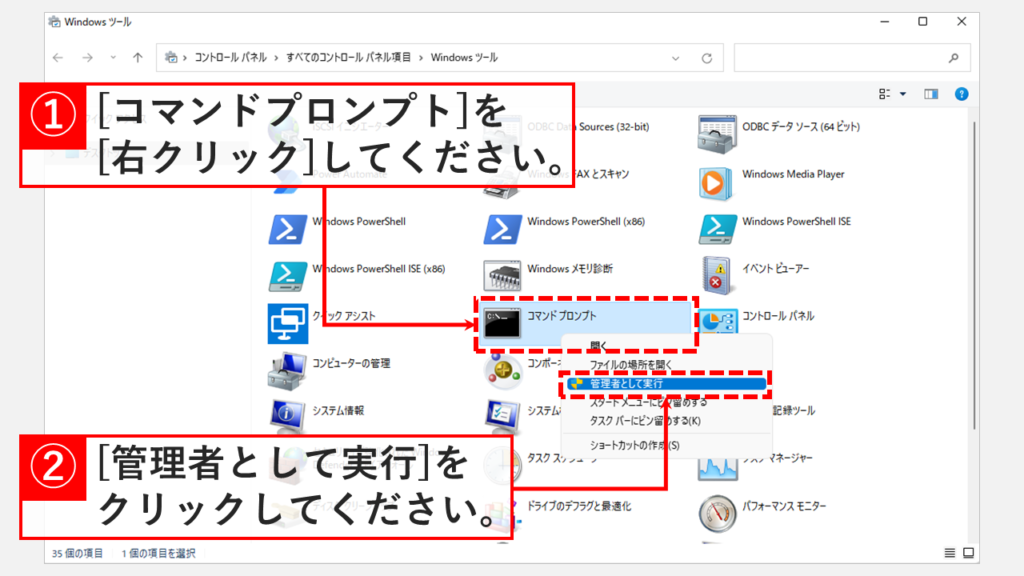
Task: Select the コントロール パネル icon
Action: [x=718, y=321]
